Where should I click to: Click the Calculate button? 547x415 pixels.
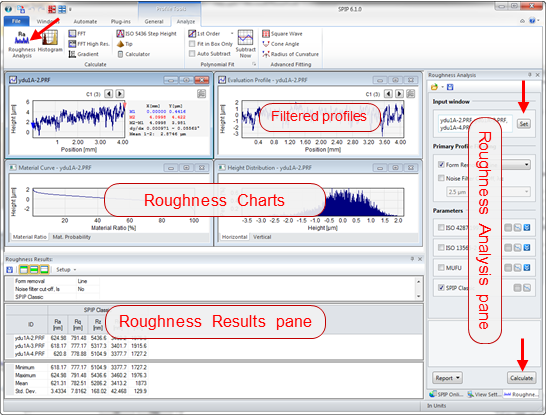(521, 378)
